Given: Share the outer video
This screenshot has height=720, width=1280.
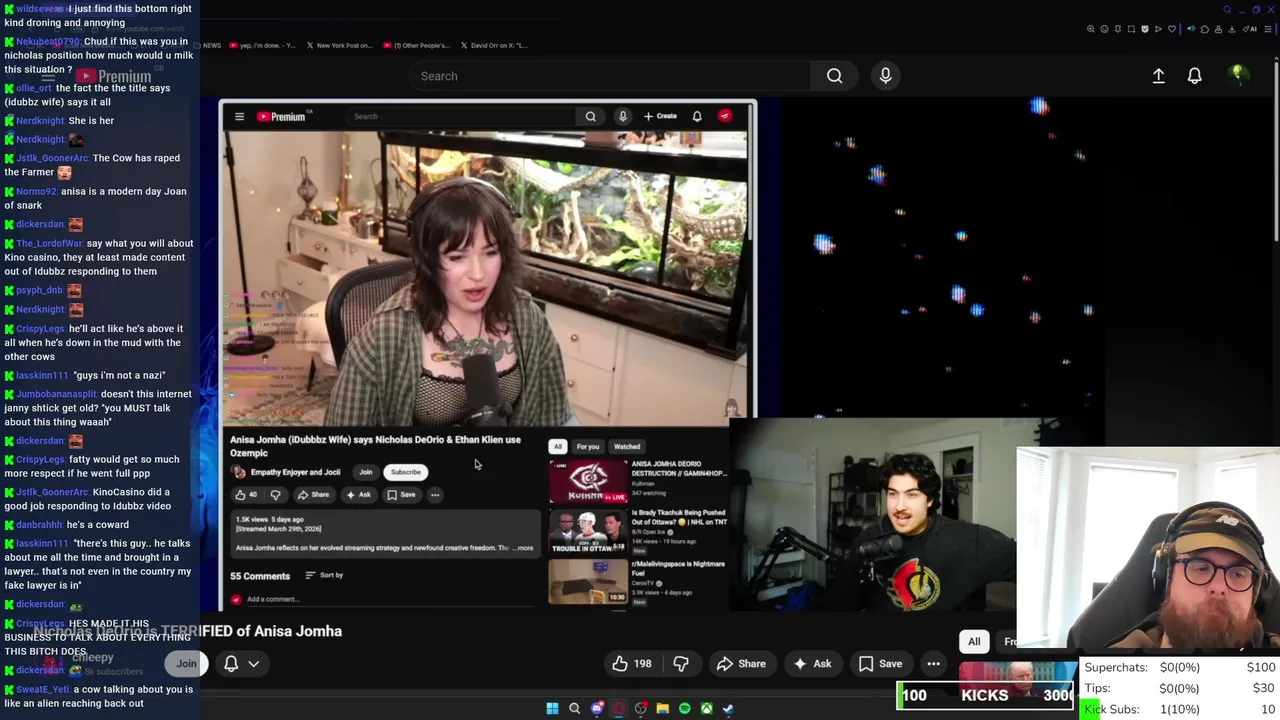Looking at the screenshot, I should 741,664.
